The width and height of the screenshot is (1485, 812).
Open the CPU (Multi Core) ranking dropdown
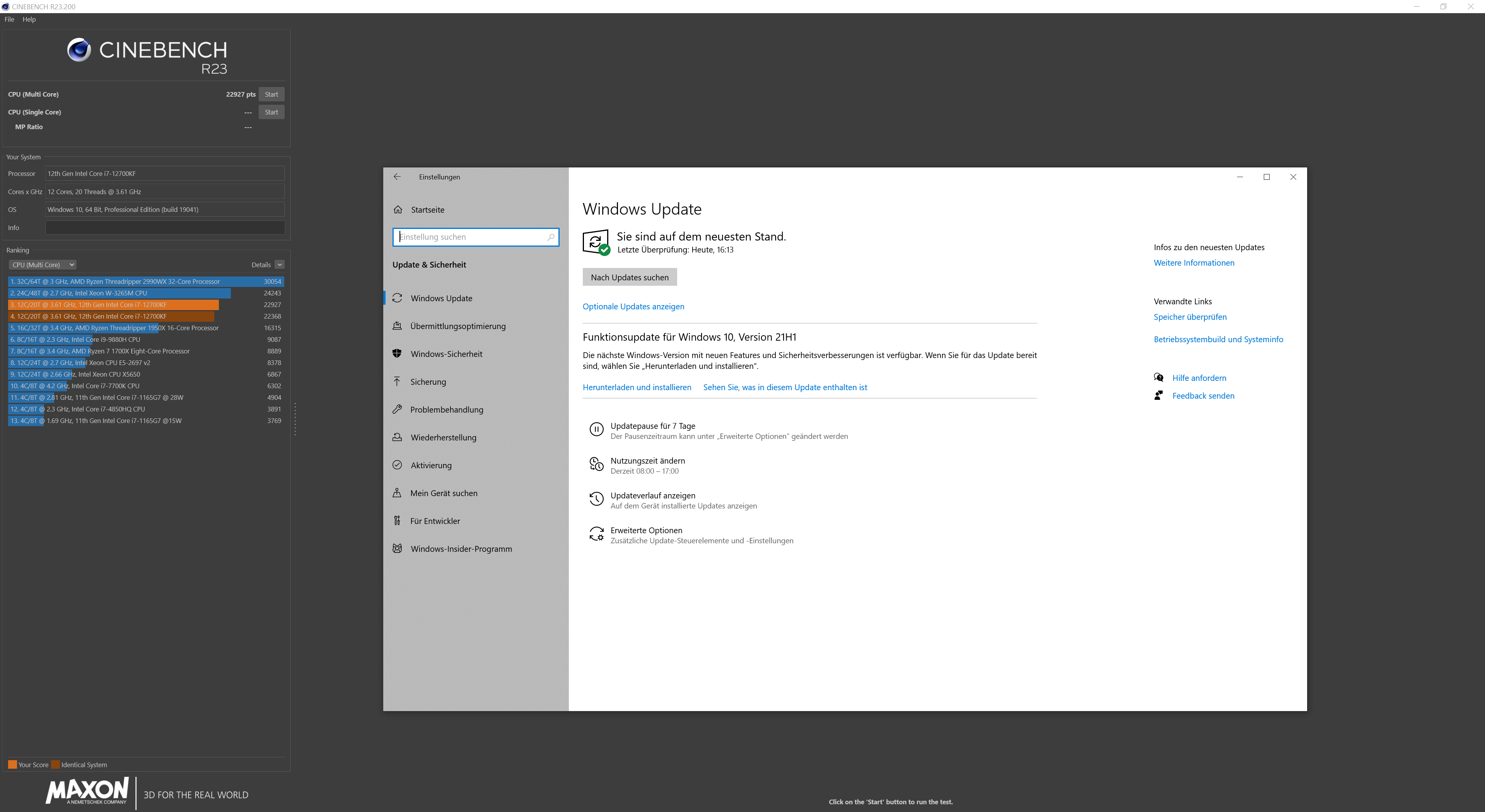[x=43, y=265]
